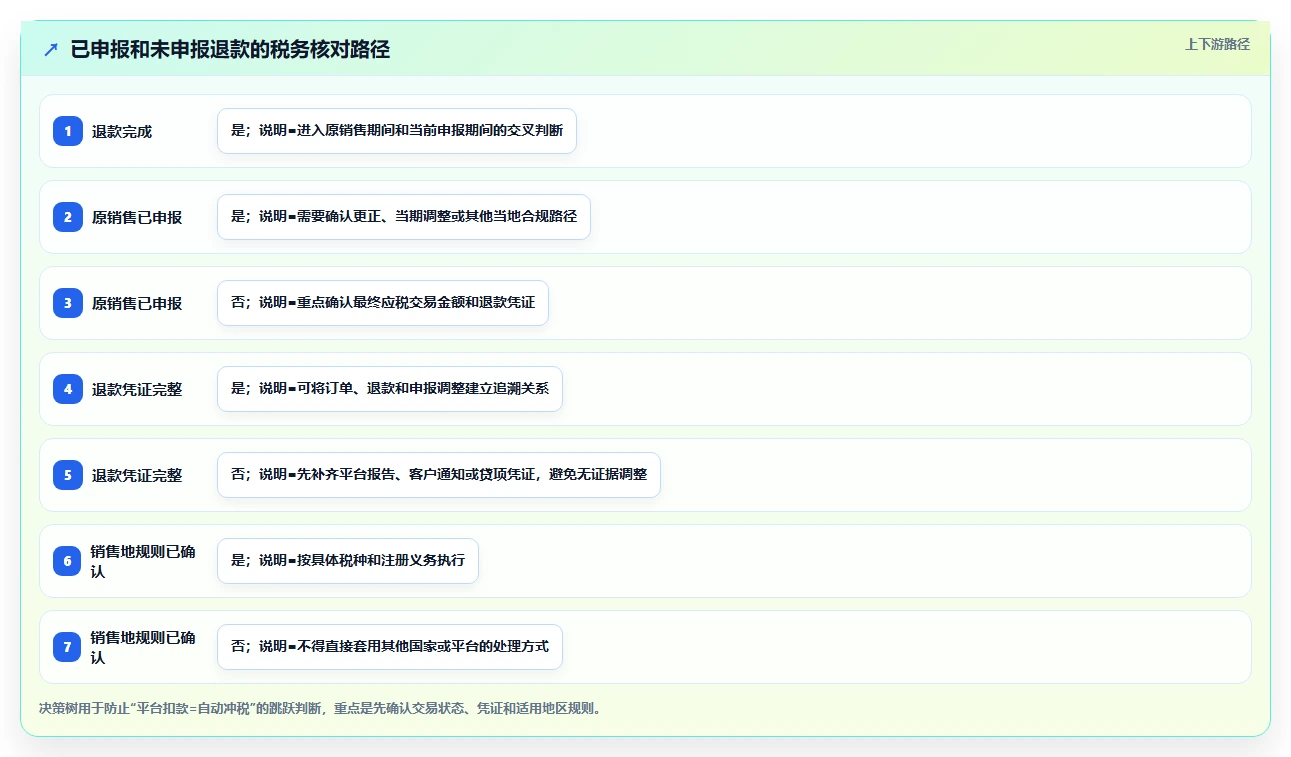
Task: Click step badge number 4
Action: tap(68, 389)
